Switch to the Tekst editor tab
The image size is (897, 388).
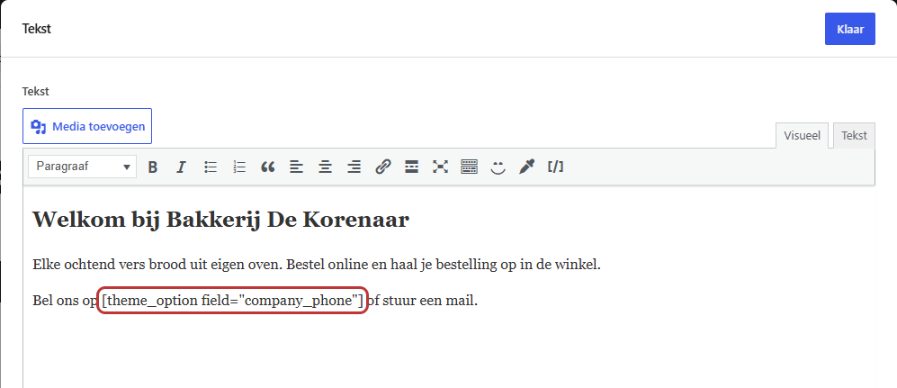[x=854, y=136]
